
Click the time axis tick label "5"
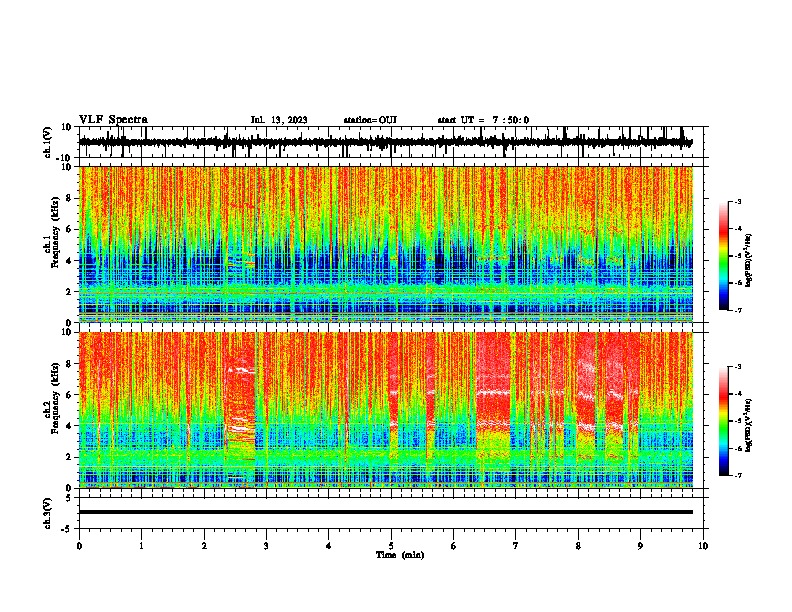pyautogui.click(x=391, y=546)
